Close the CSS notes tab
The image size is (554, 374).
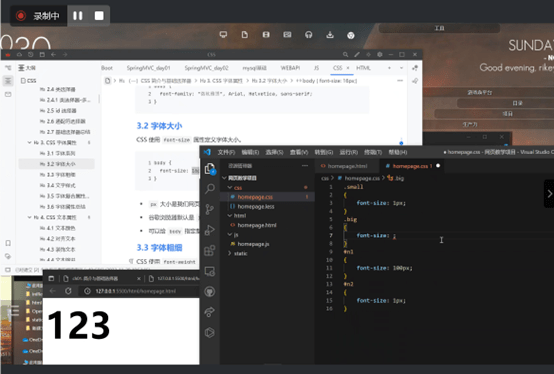pyautogui.click(x=348, y=68)
